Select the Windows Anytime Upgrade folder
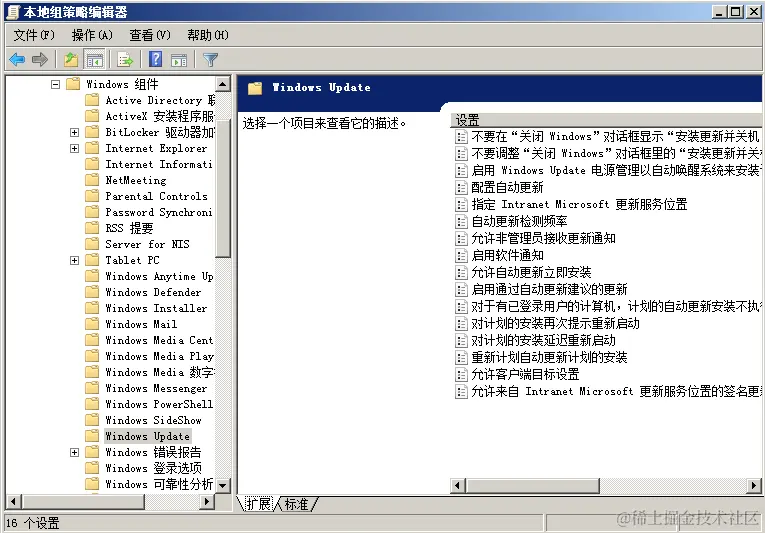The width and height of the screenshot is (765, 533). pos(159,276)
